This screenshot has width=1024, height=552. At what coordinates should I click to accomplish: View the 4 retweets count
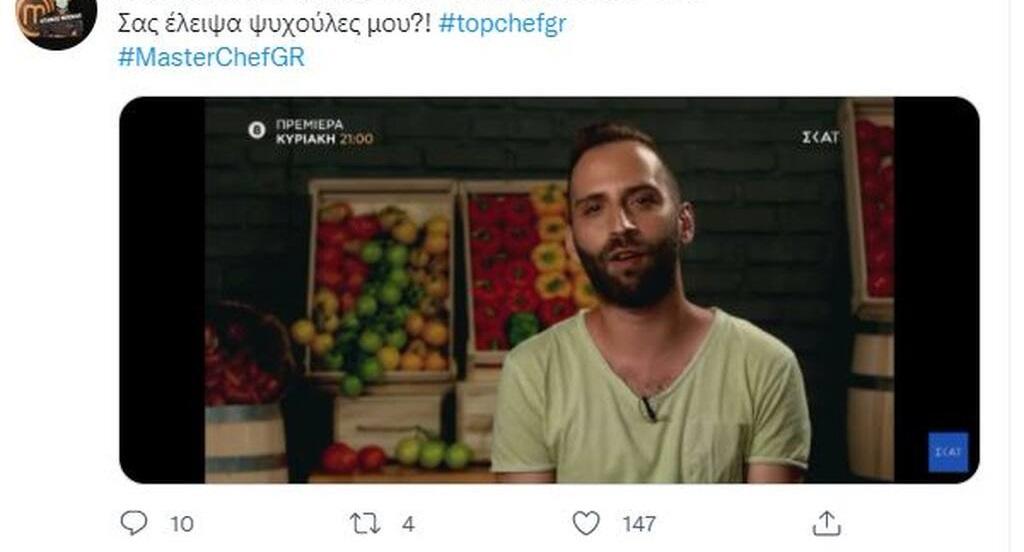point(408,524)
